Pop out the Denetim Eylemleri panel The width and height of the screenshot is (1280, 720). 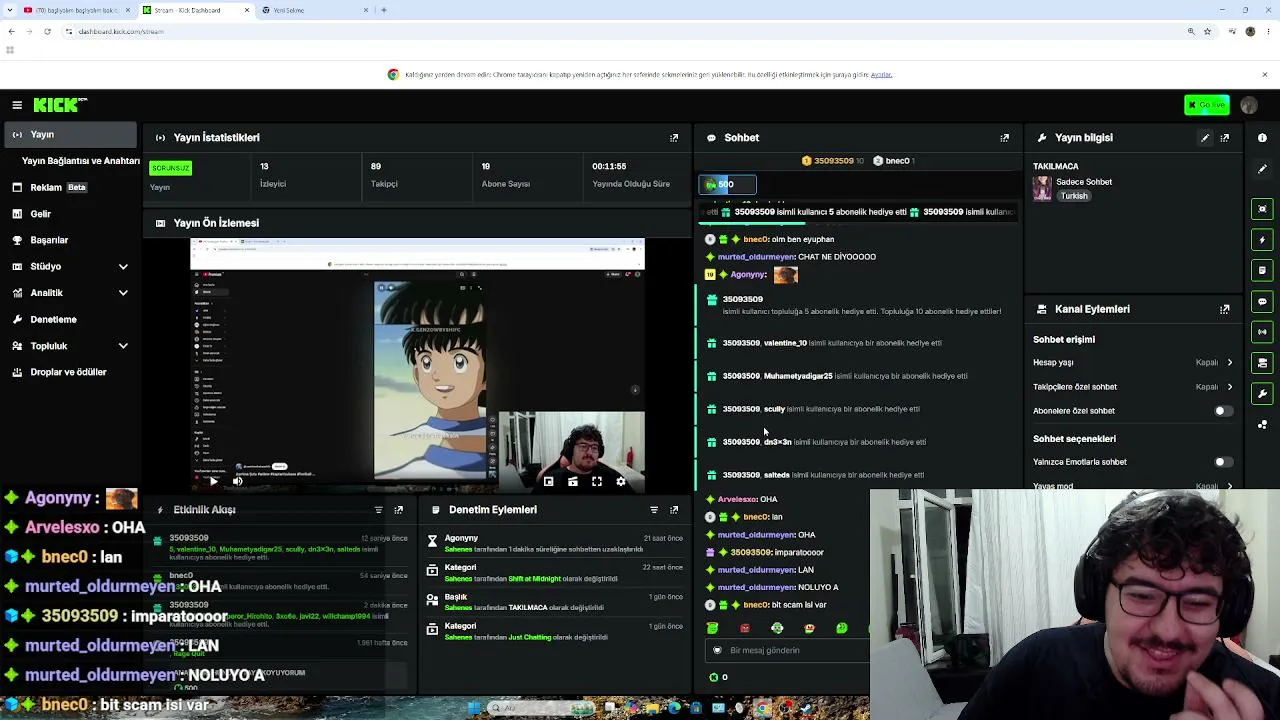[x=674, y=510]
